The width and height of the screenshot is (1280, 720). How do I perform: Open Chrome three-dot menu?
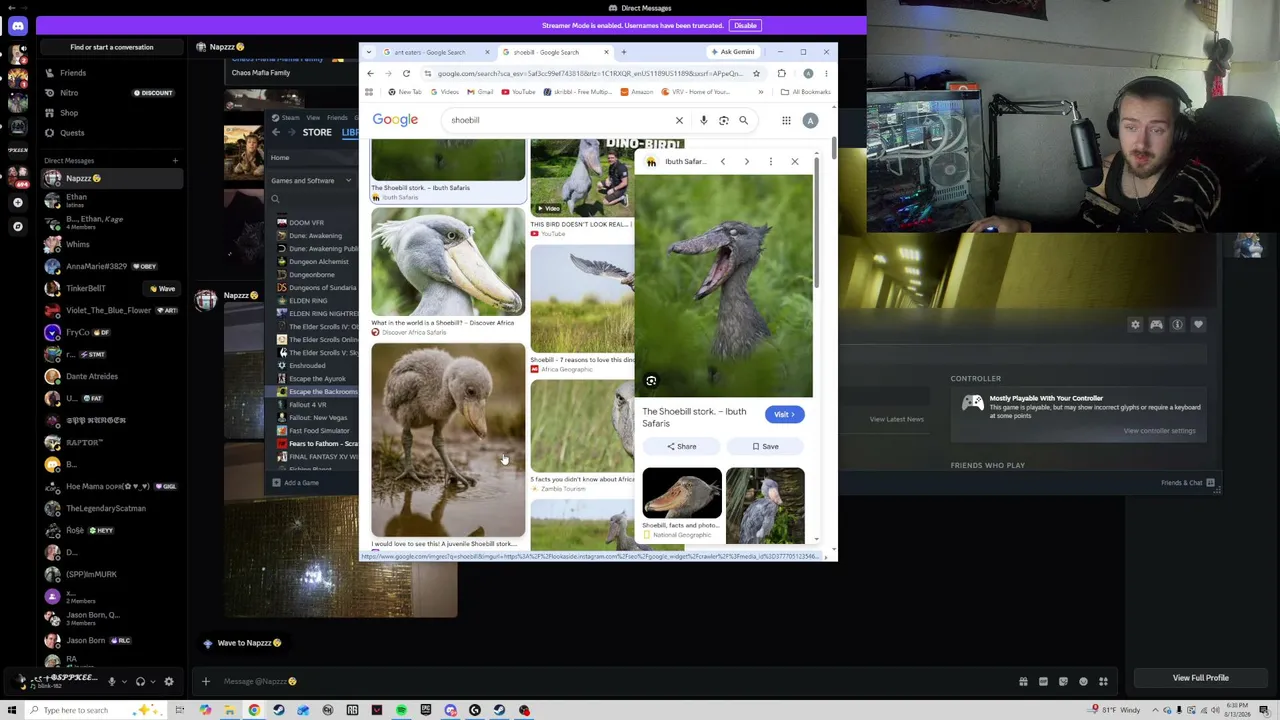pyautogui.click(x=827, y=73)
